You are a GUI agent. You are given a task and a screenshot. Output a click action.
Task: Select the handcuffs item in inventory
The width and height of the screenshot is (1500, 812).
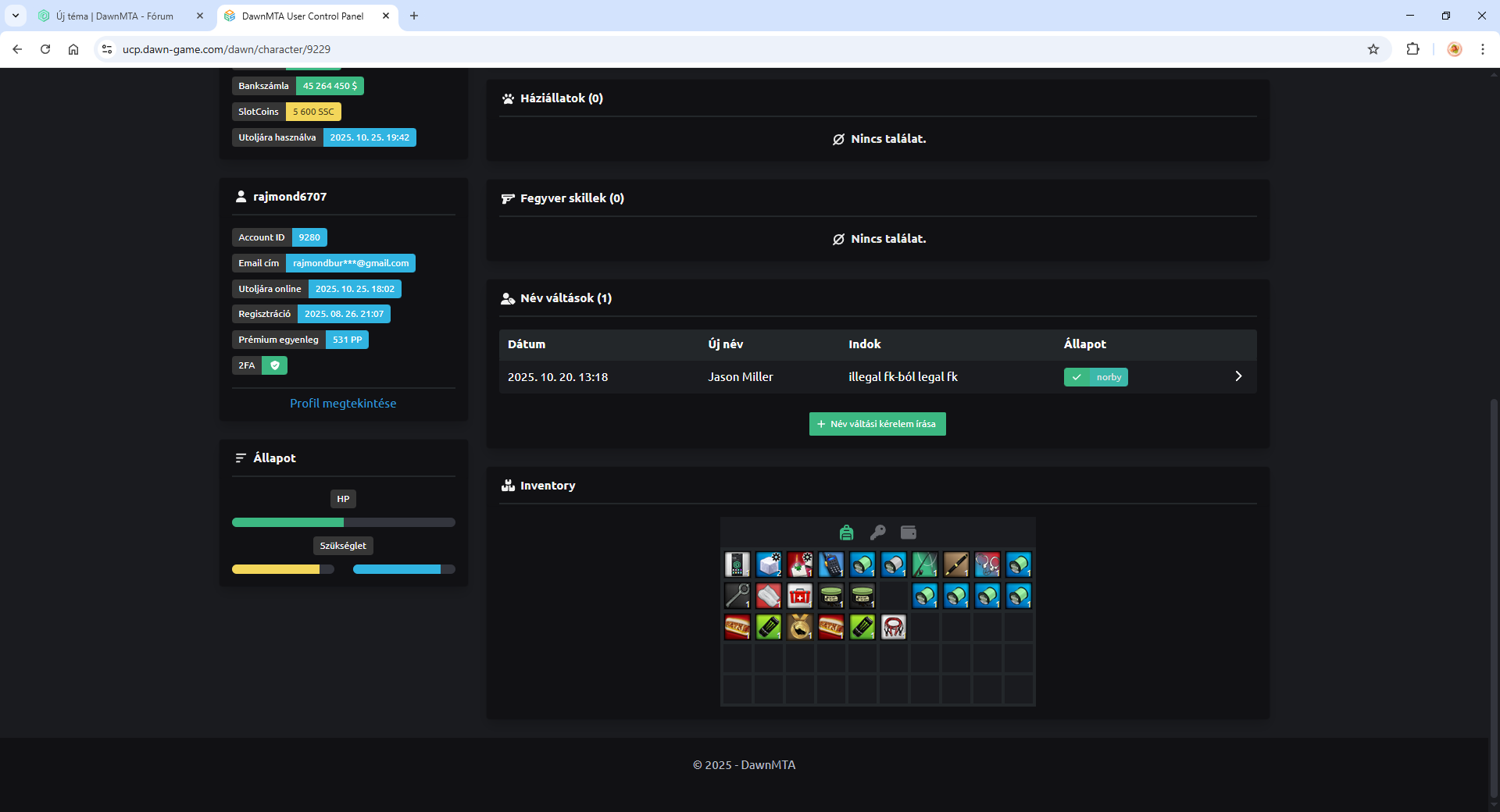987,564
